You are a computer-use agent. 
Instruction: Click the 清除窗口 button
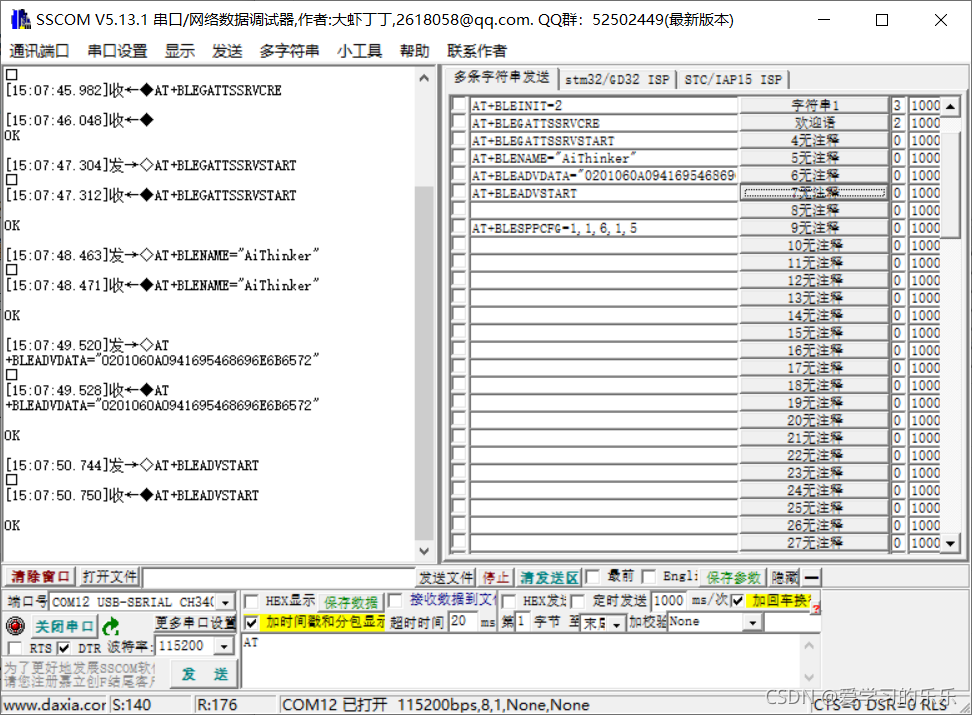click(x=40, y=577)
